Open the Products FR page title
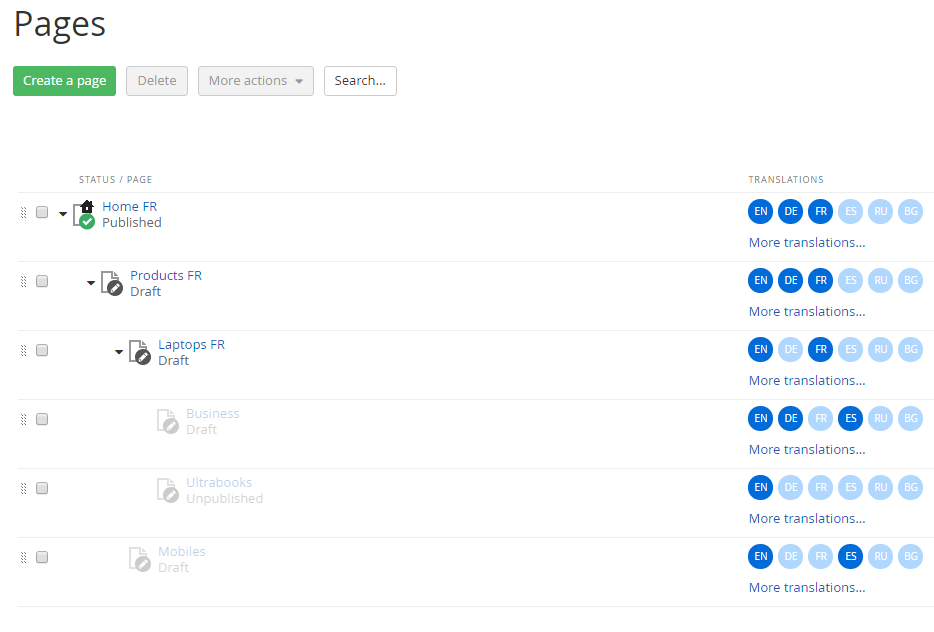 pyautogui.click(x=166, y=276)
